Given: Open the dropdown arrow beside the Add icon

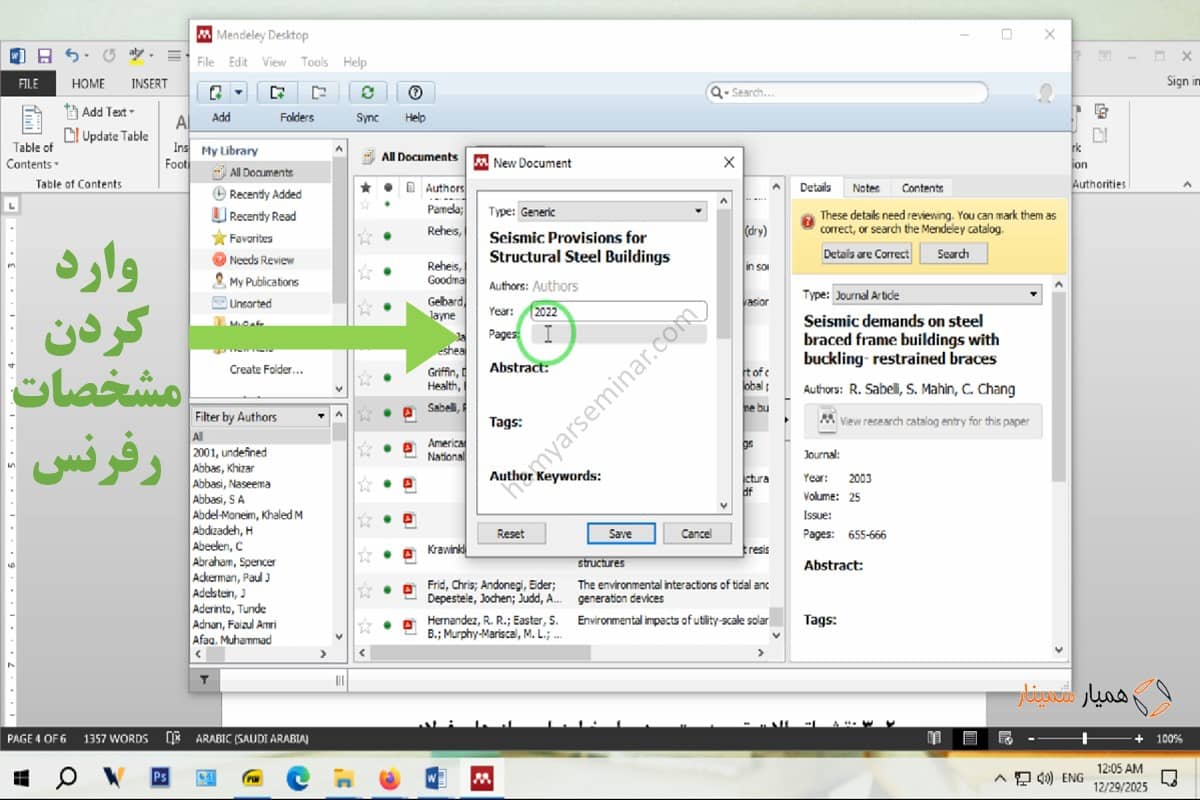Looking at the screenshot, I should point(238,93).
